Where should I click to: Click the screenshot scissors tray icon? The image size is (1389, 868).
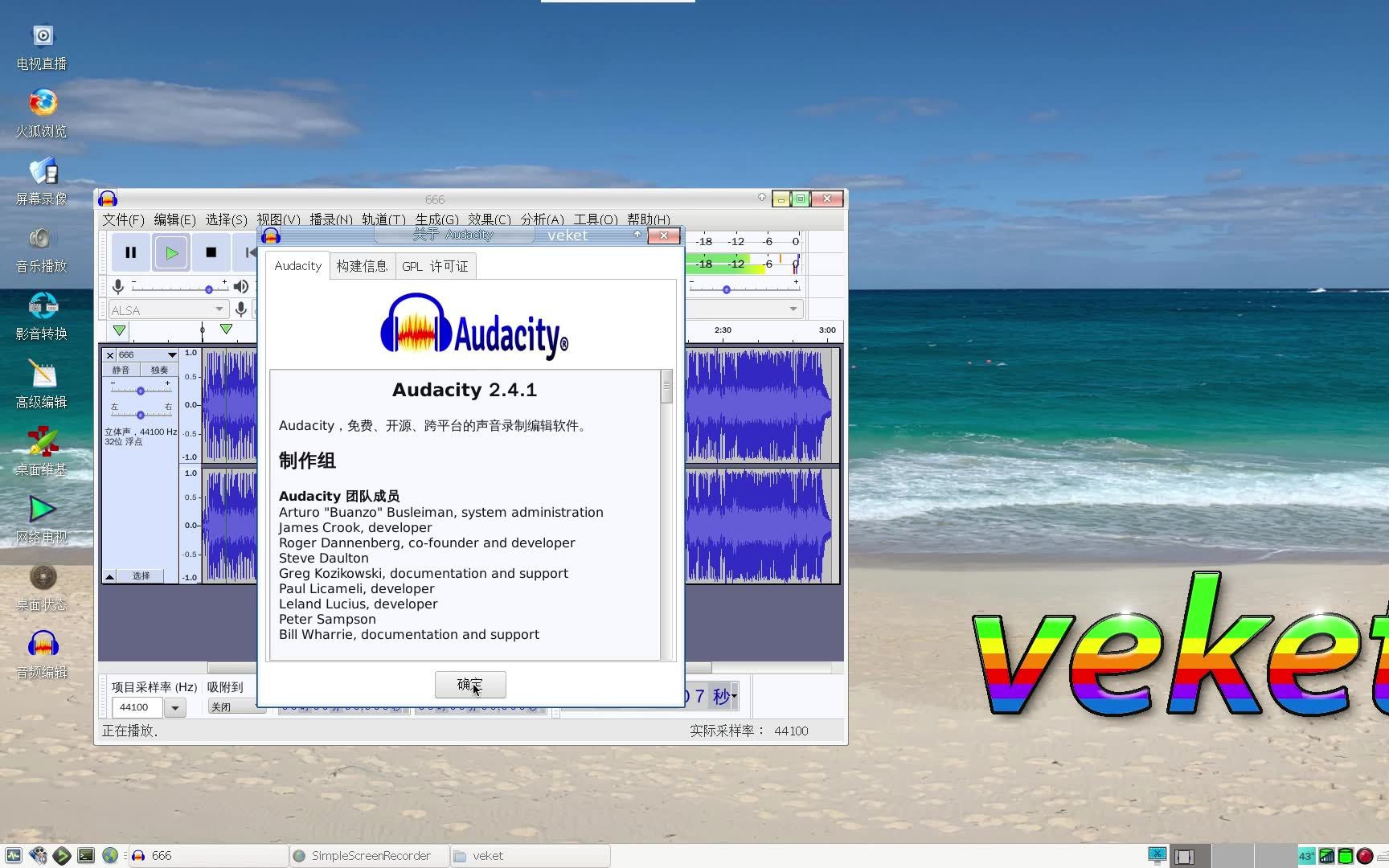[1157, 856]
